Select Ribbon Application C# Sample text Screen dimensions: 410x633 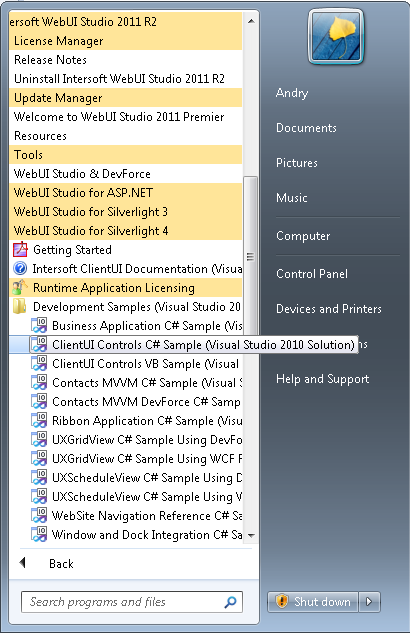click(147, 421)
